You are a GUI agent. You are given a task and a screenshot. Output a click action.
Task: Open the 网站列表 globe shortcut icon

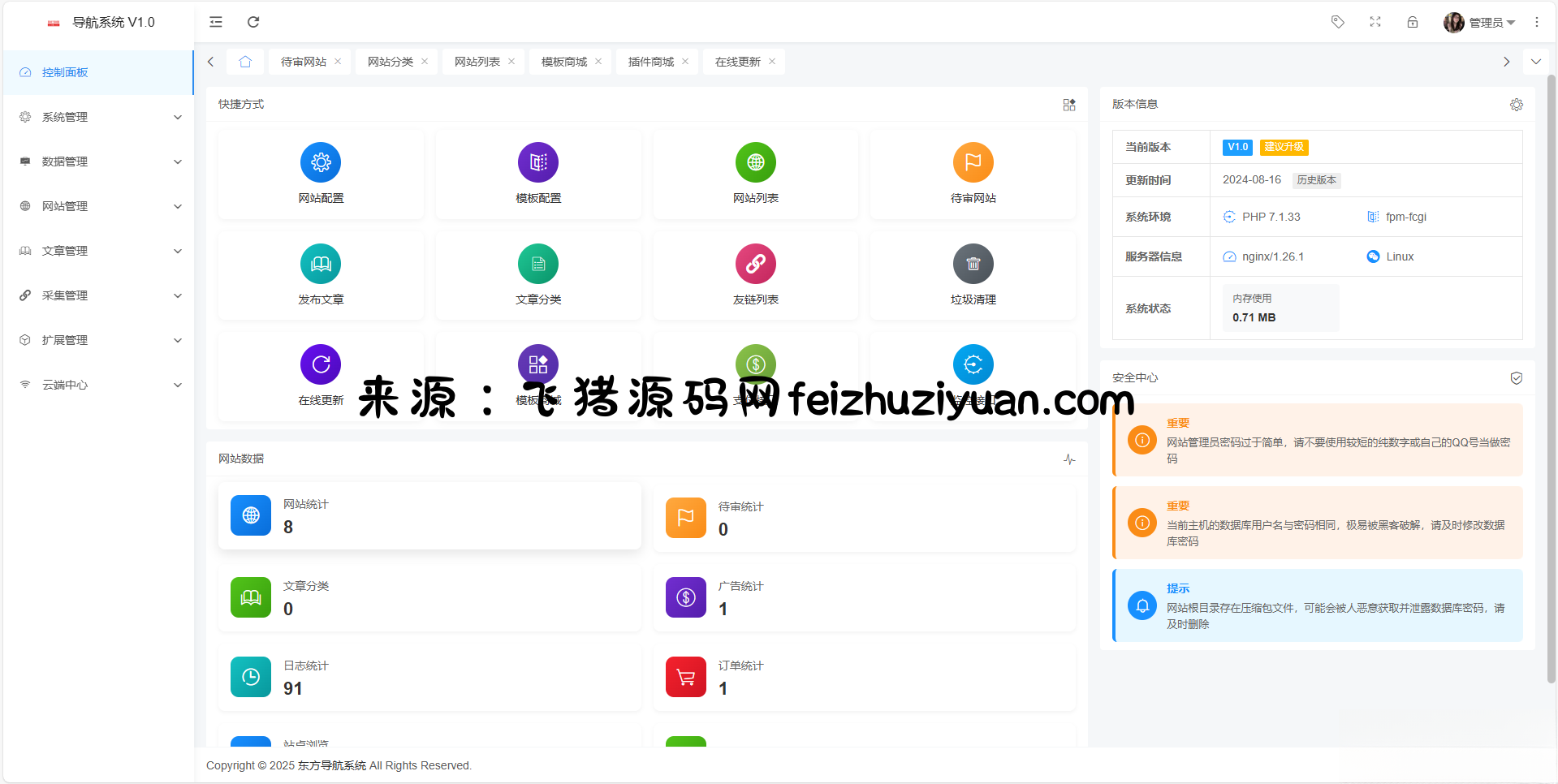pos(756,162)
